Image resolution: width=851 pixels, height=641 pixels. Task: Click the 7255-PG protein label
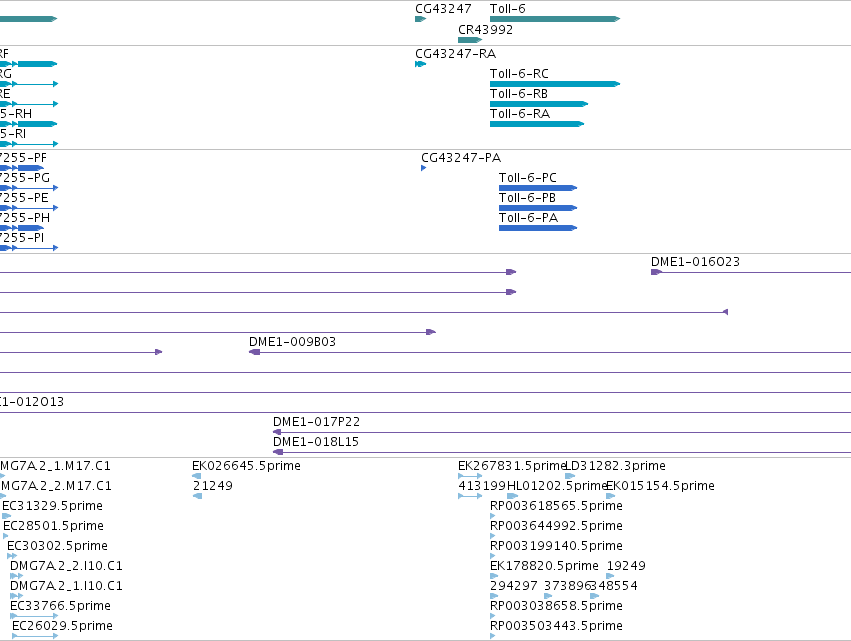point(25,178)
